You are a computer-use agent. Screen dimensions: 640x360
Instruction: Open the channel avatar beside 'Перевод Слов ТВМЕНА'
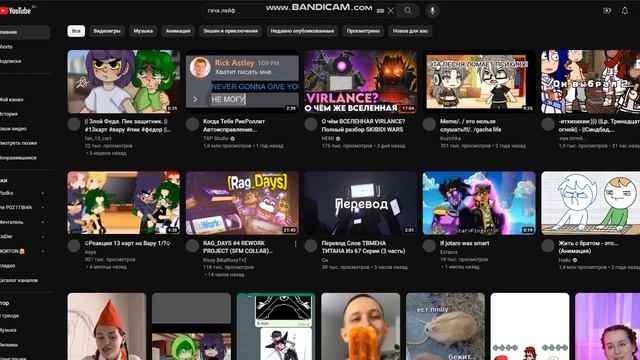coord(311,246)
